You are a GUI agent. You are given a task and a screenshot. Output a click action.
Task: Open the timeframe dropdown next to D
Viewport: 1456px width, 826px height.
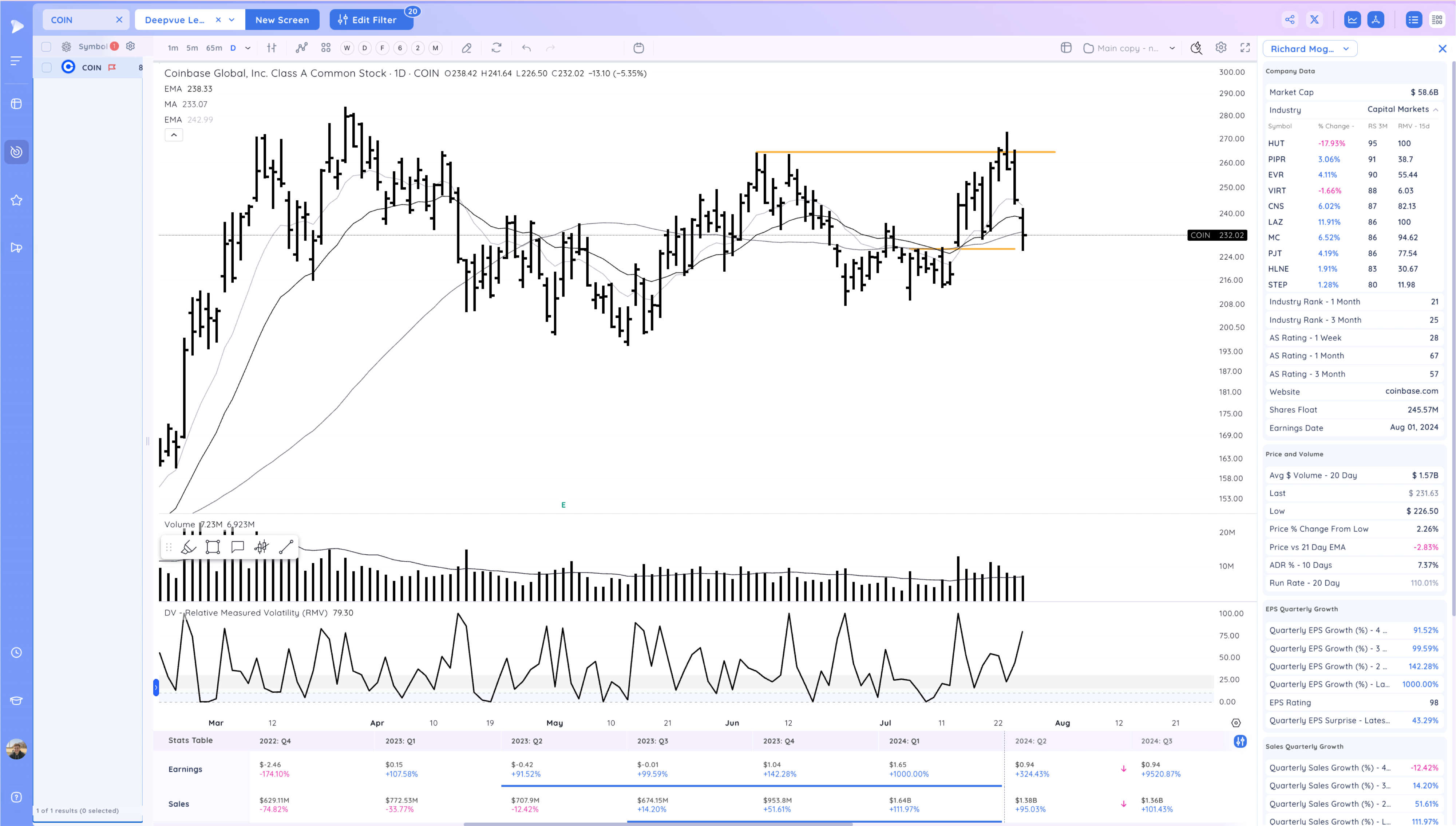(248, 48)
